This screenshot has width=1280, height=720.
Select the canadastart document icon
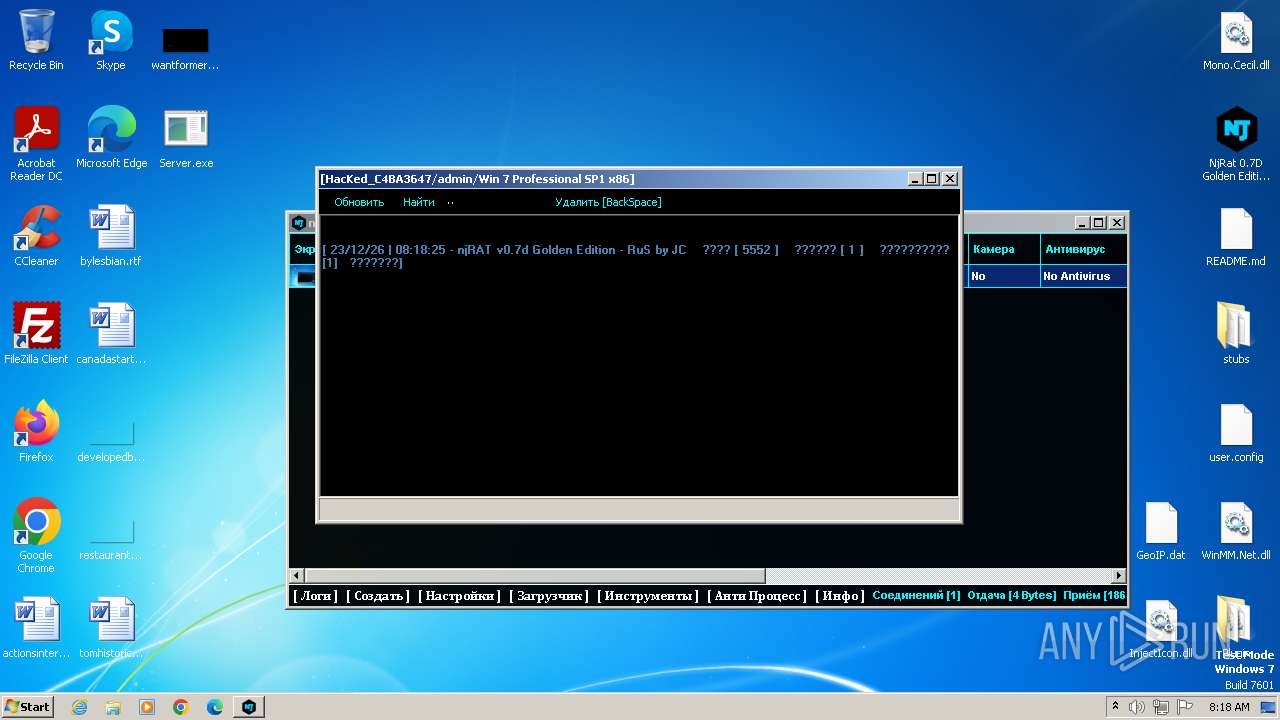[111, 334]
